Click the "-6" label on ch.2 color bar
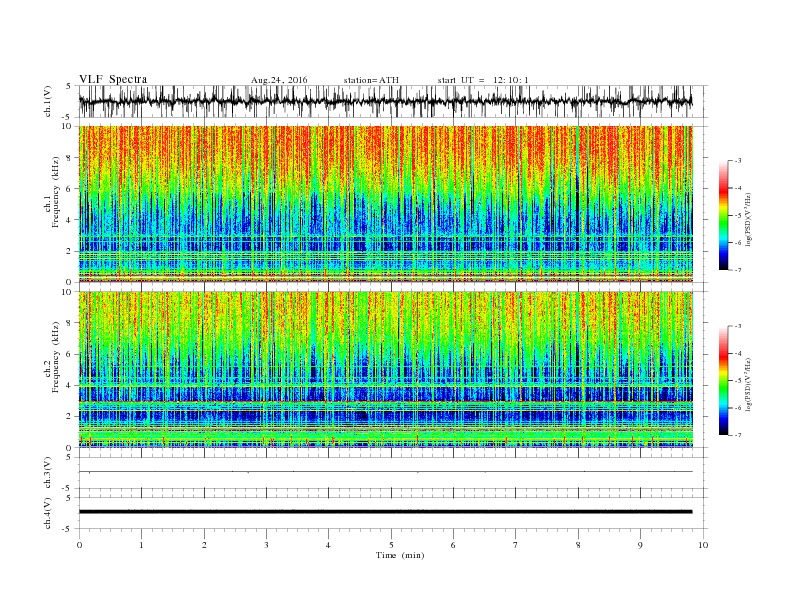792x612 pixels. tap(737, 408)
